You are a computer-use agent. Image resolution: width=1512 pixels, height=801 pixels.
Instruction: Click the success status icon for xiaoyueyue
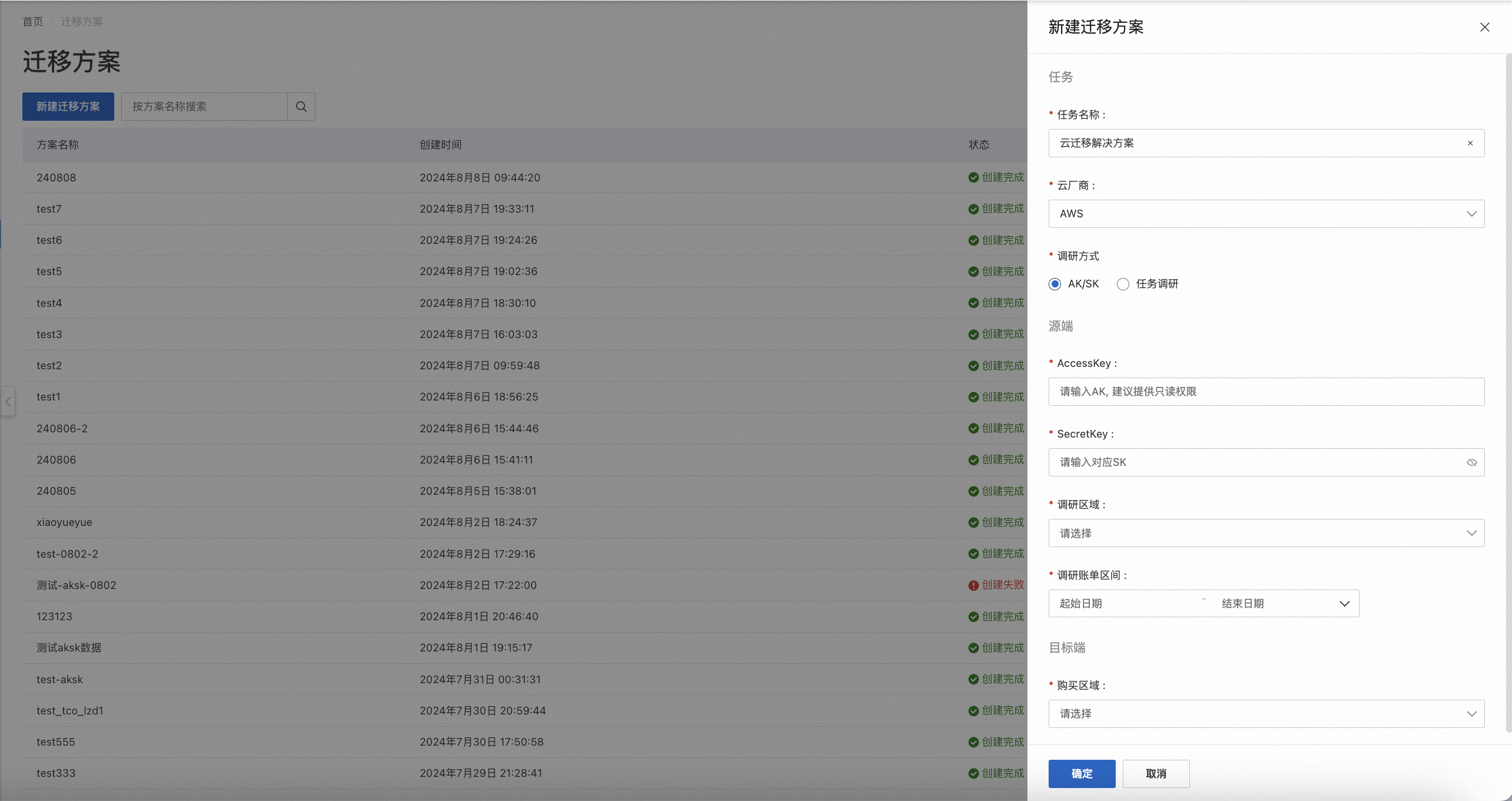[973, 522]
